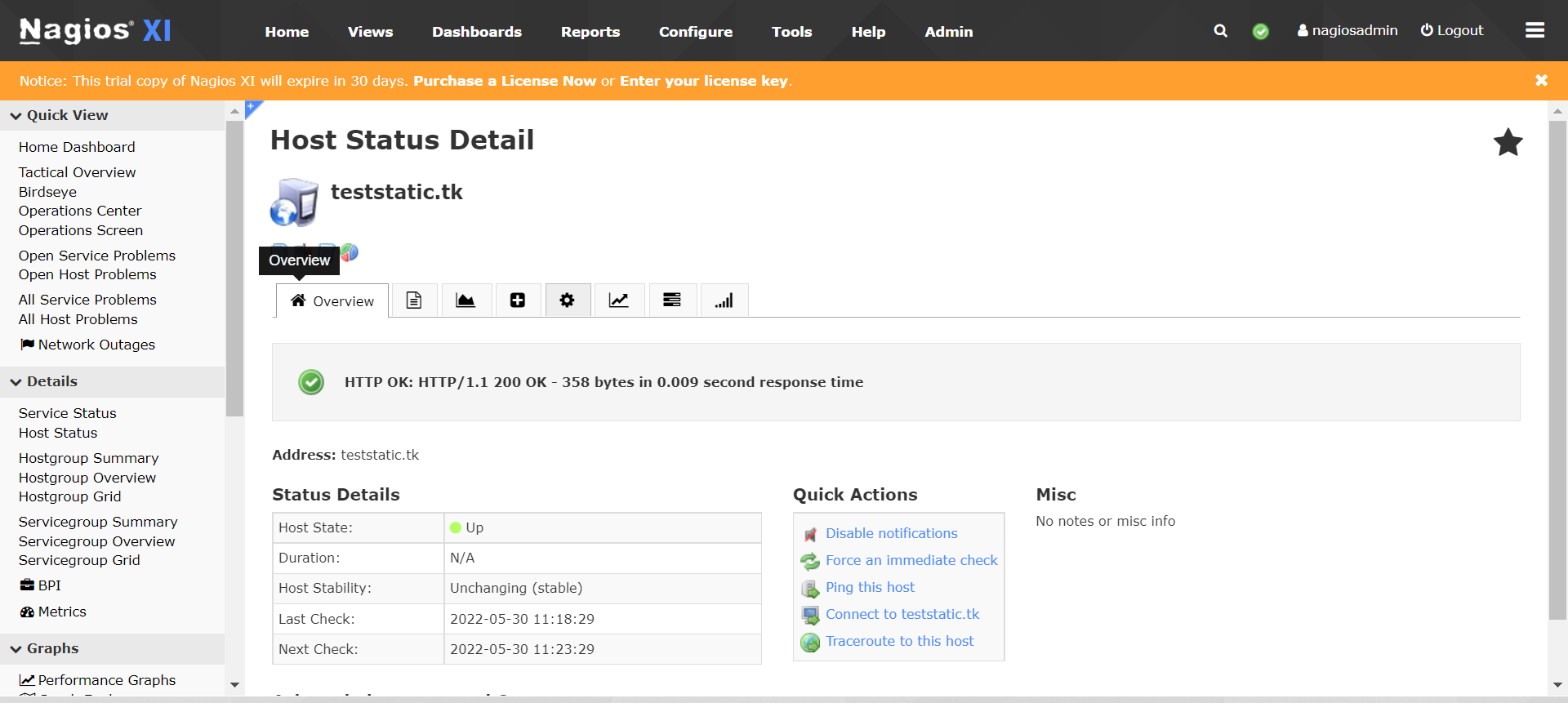Click Force an immediate check link
This screenshot has height=703, width=1568.
click(911, 560)
